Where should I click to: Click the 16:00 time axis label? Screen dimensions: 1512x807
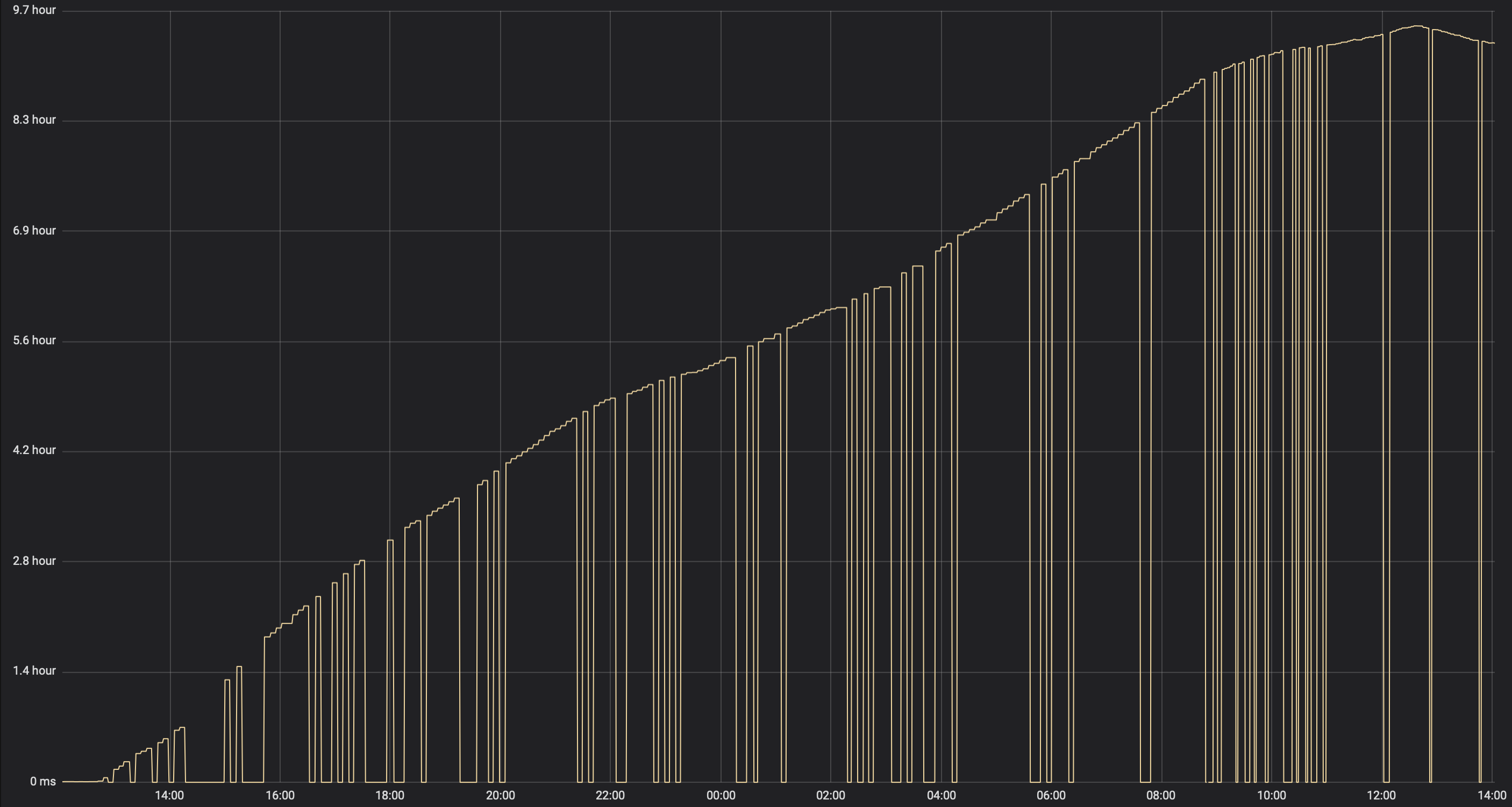click(x=280, y=795)
